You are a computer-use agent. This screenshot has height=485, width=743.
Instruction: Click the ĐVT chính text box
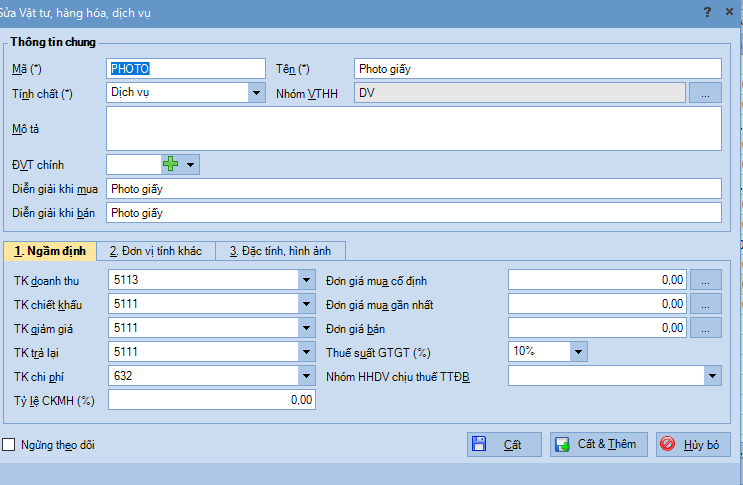134,165
